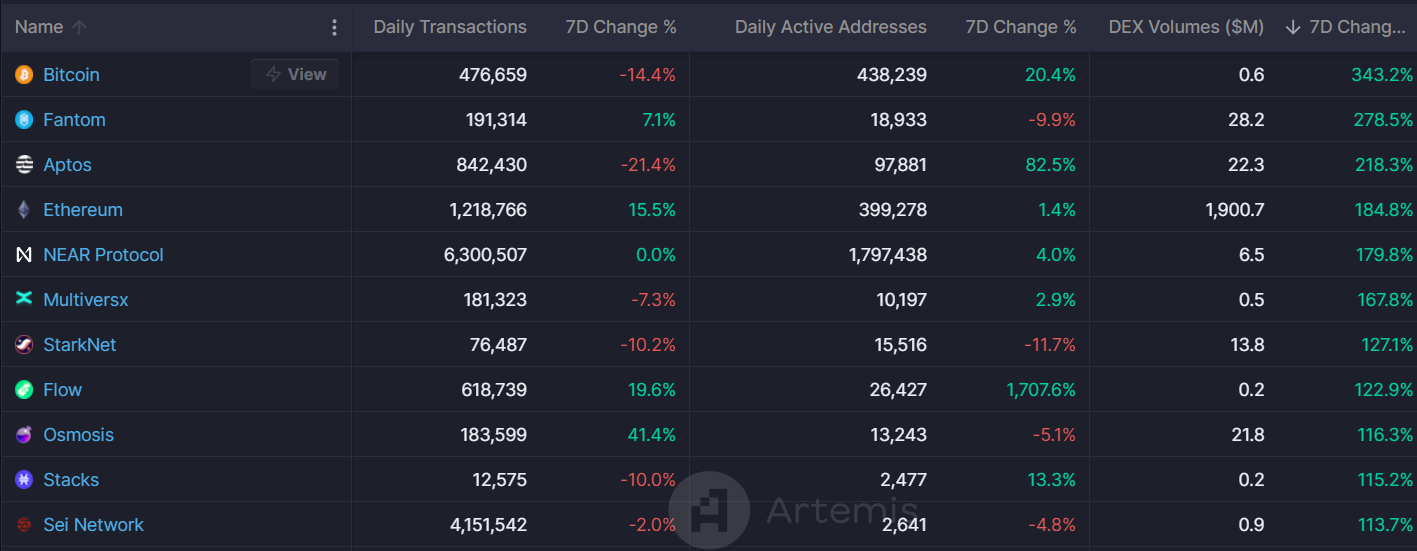Click the Flow logo icon
Screen dimensions: 1417x551
(x=24, y=390)
